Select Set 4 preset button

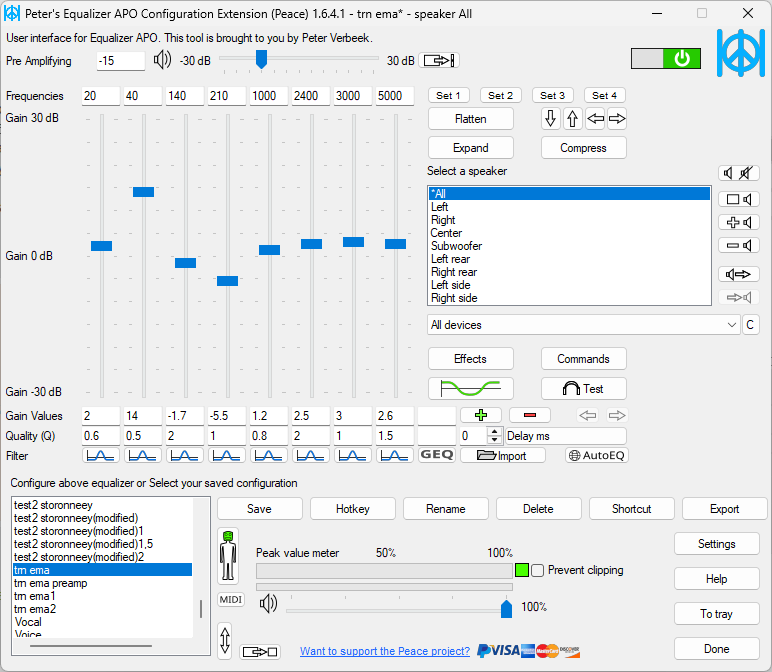click(604, 96)
